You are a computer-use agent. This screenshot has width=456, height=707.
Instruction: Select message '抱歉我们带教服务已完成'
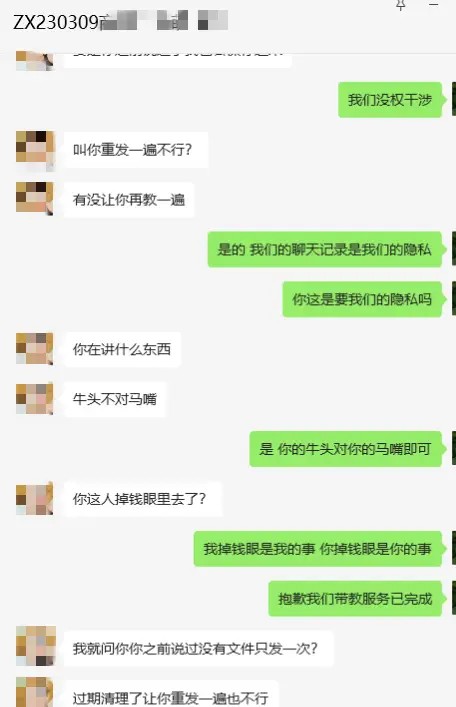(x=355, y=599)
